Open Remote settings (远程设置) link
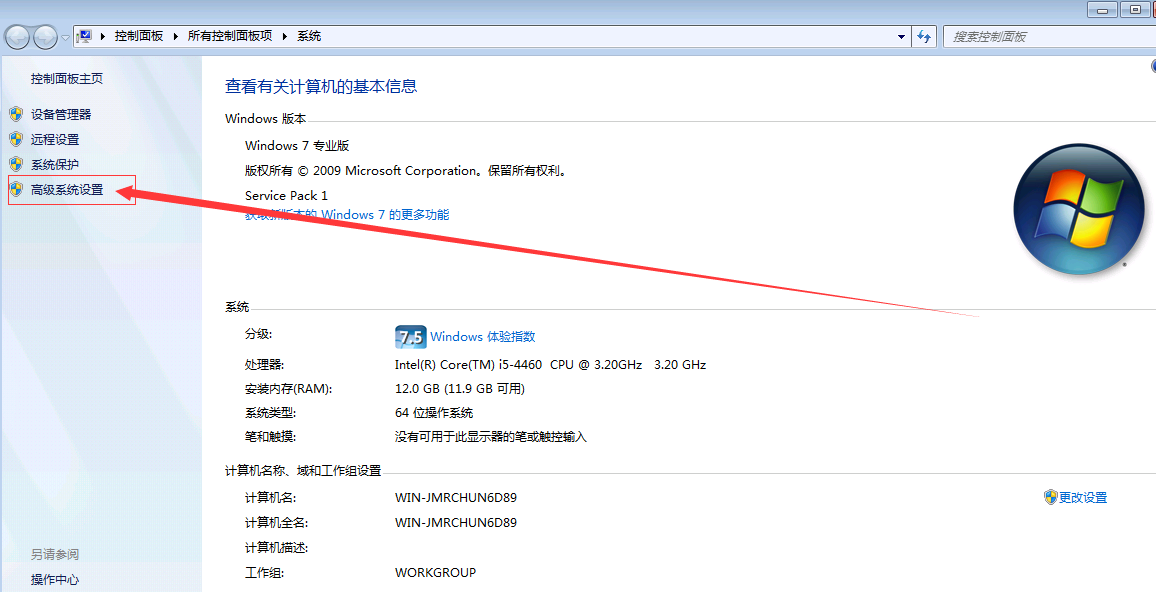 (55, 139)
